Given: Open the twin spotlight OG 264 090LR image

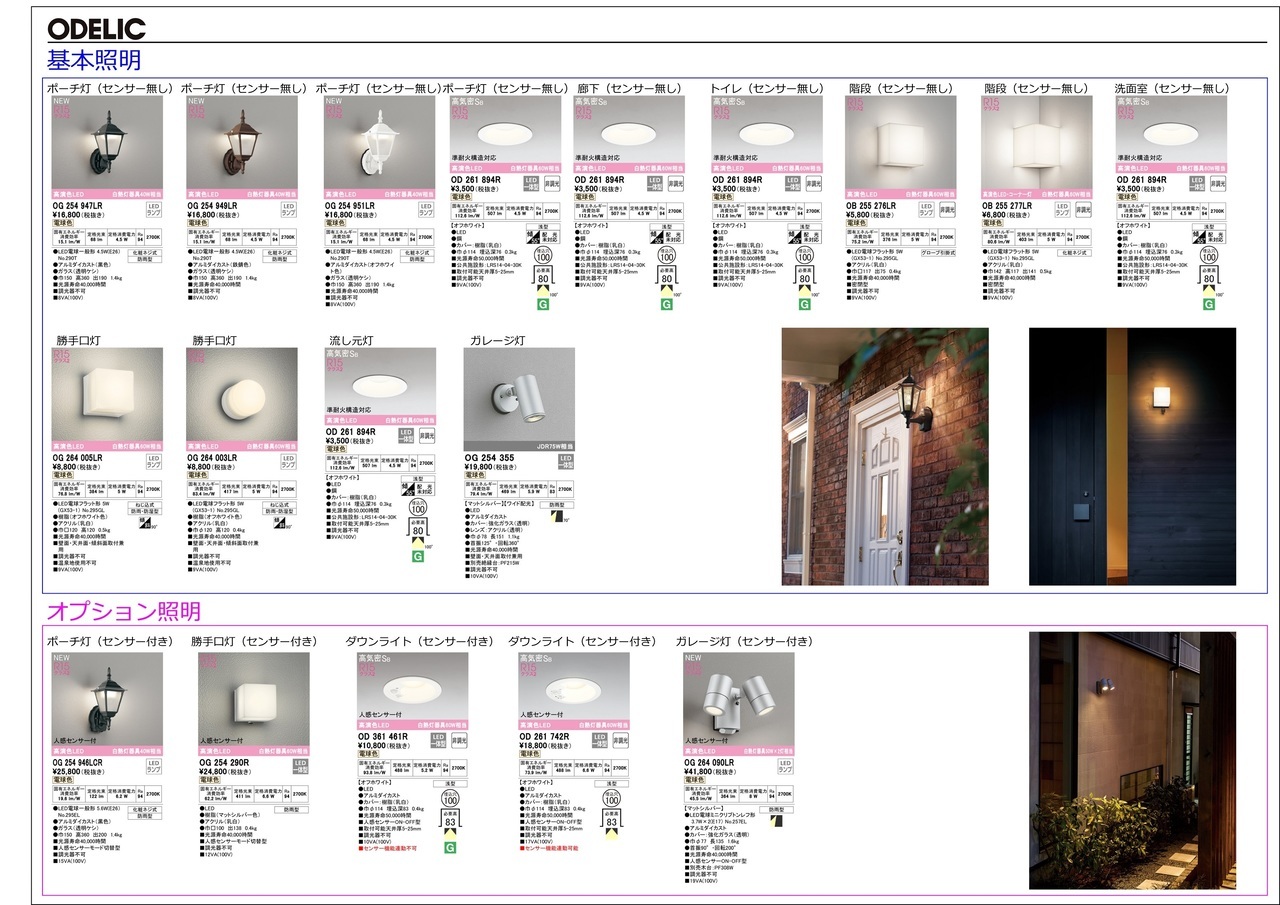Looking at the screenshot, I should pos(739,704).
